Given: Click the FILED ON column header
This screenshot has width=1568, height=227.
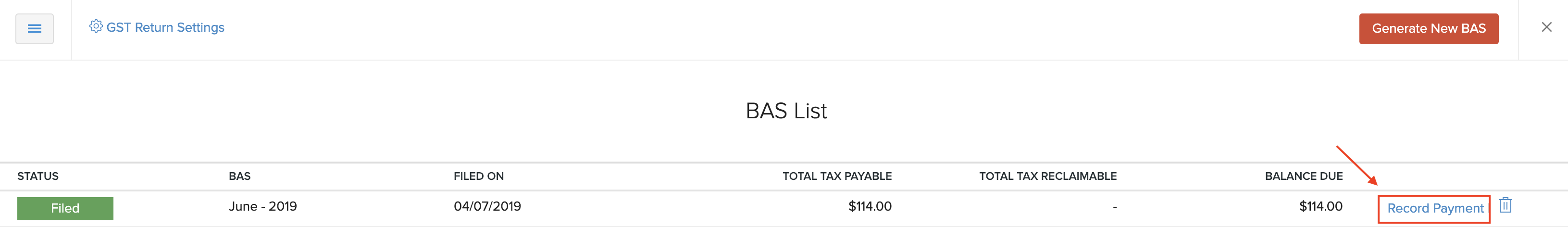Looking at the screenshot, I should click(x=478, y=176).
